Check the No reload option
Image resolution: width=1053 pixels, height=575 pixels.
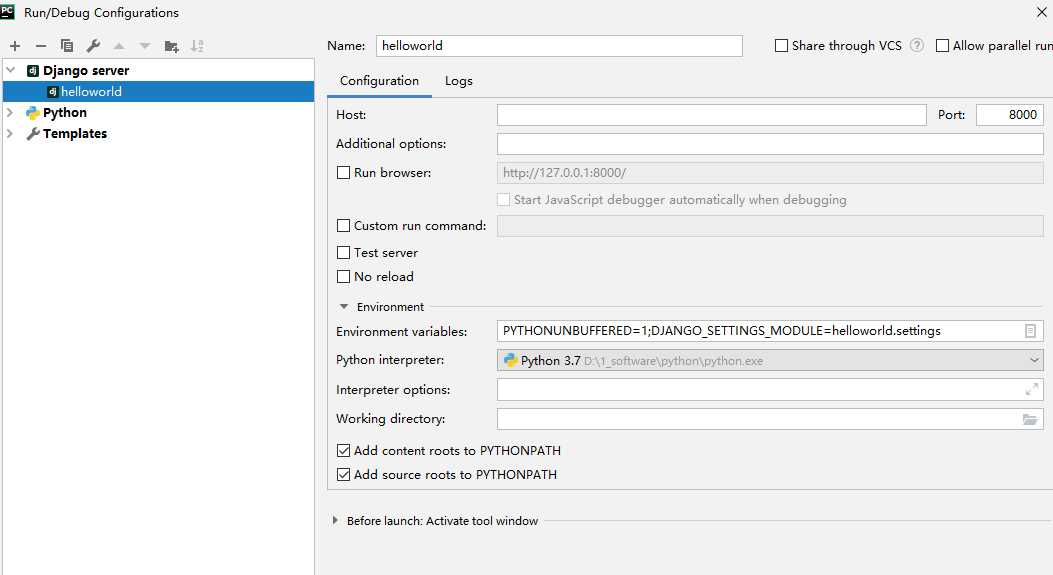(x=343, y=277)
